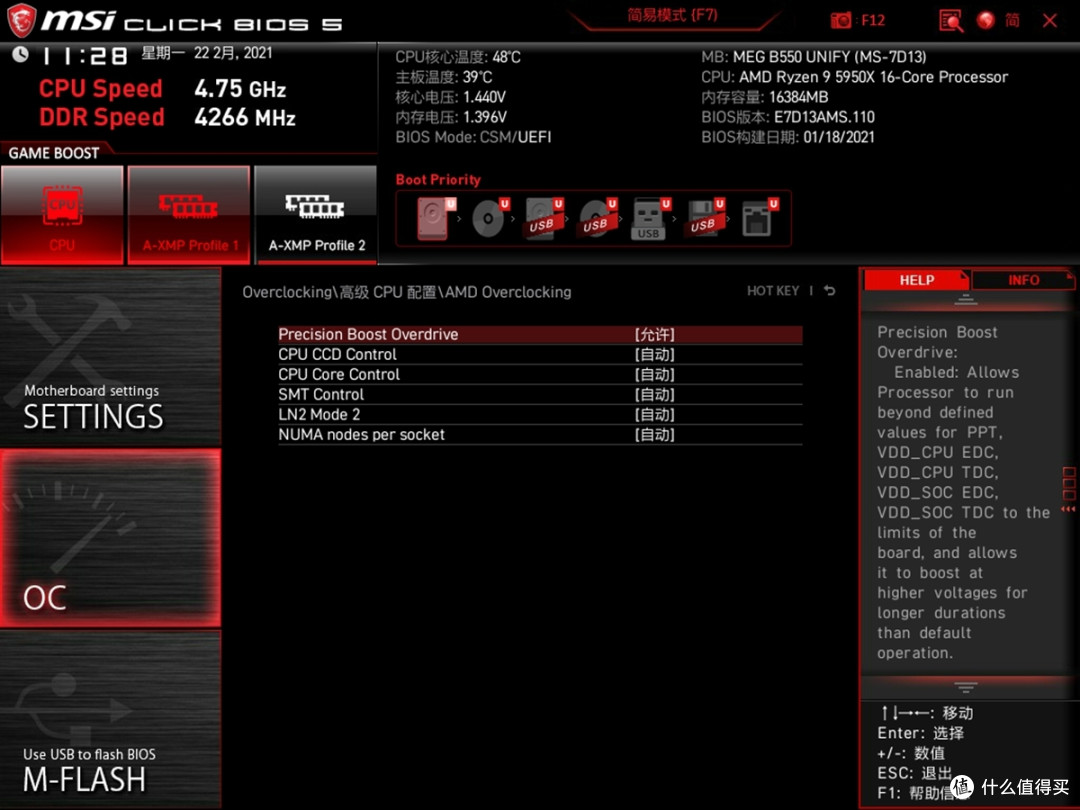
Task: Click the Boot Priority heading
Action: click(x=438, y=180)
